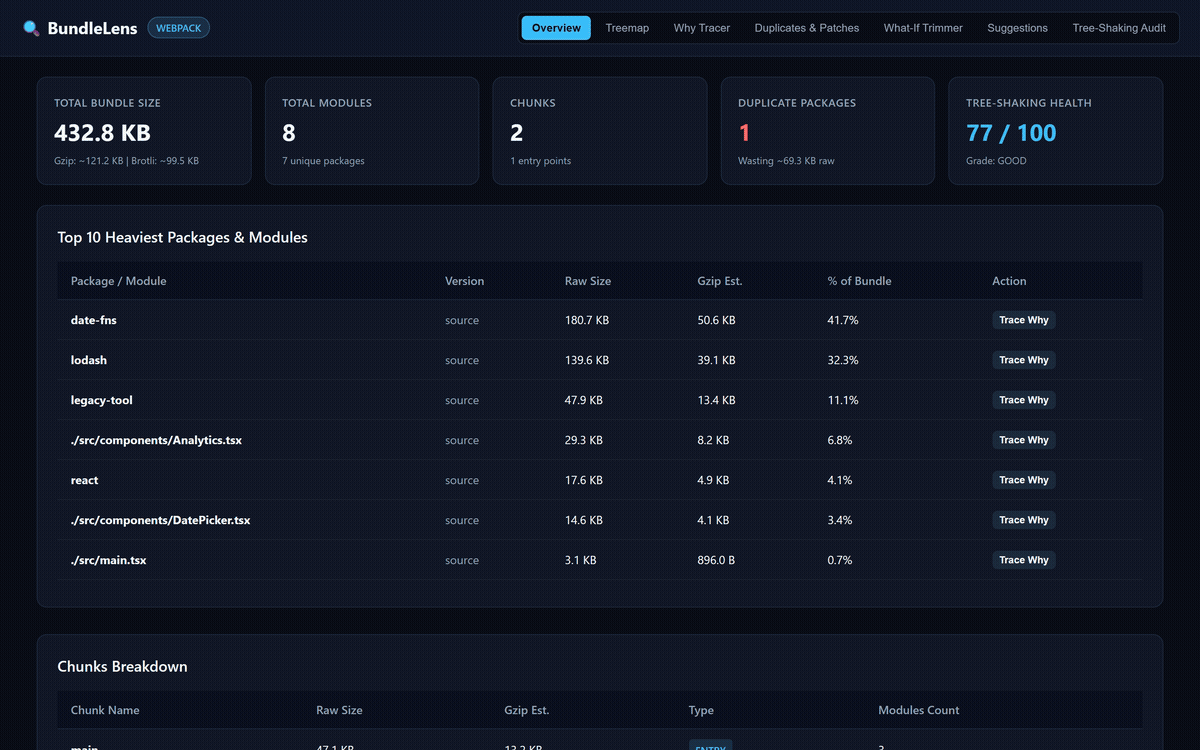Click the Action column header
The height and width of the screenshot is (750, 1200).
[x=1009, y=281]
